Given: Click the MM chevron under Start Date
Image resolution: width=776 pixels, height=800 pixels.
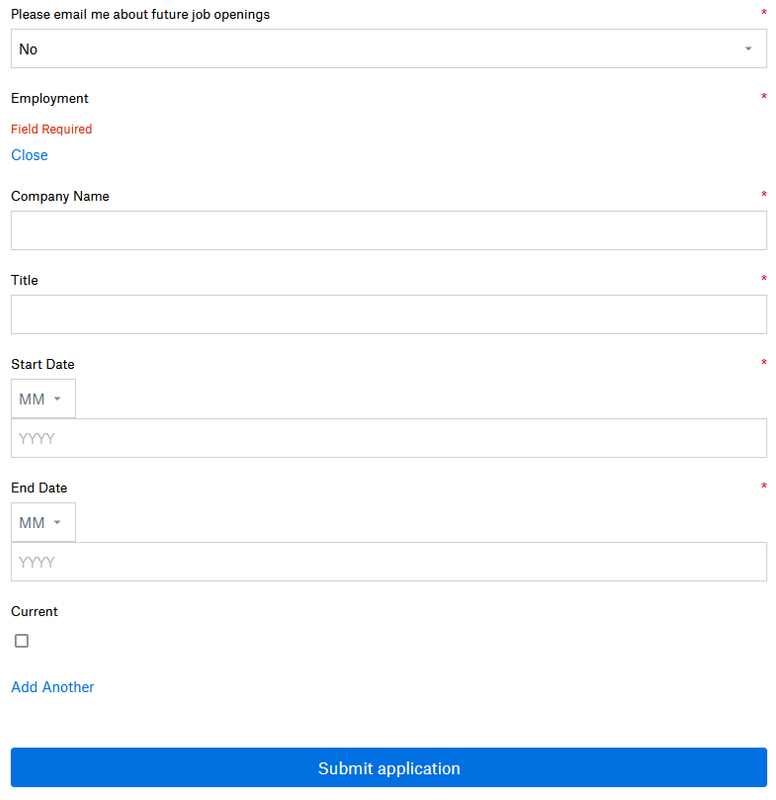Looking at the screenshot, I should pyautogui.click(x=60, y=398).
